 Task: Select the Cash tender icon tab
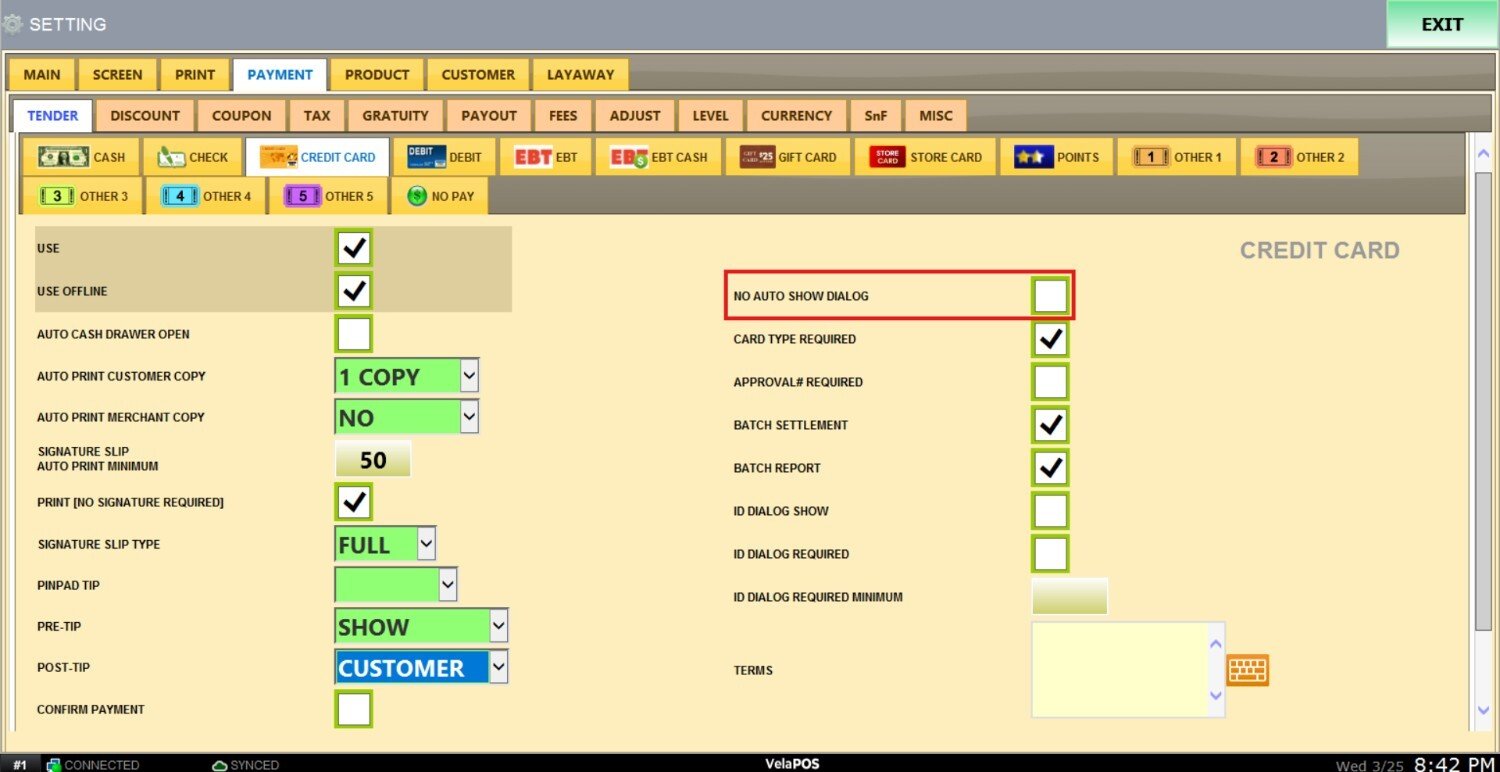pyautogui.click(x=63, y=157)
